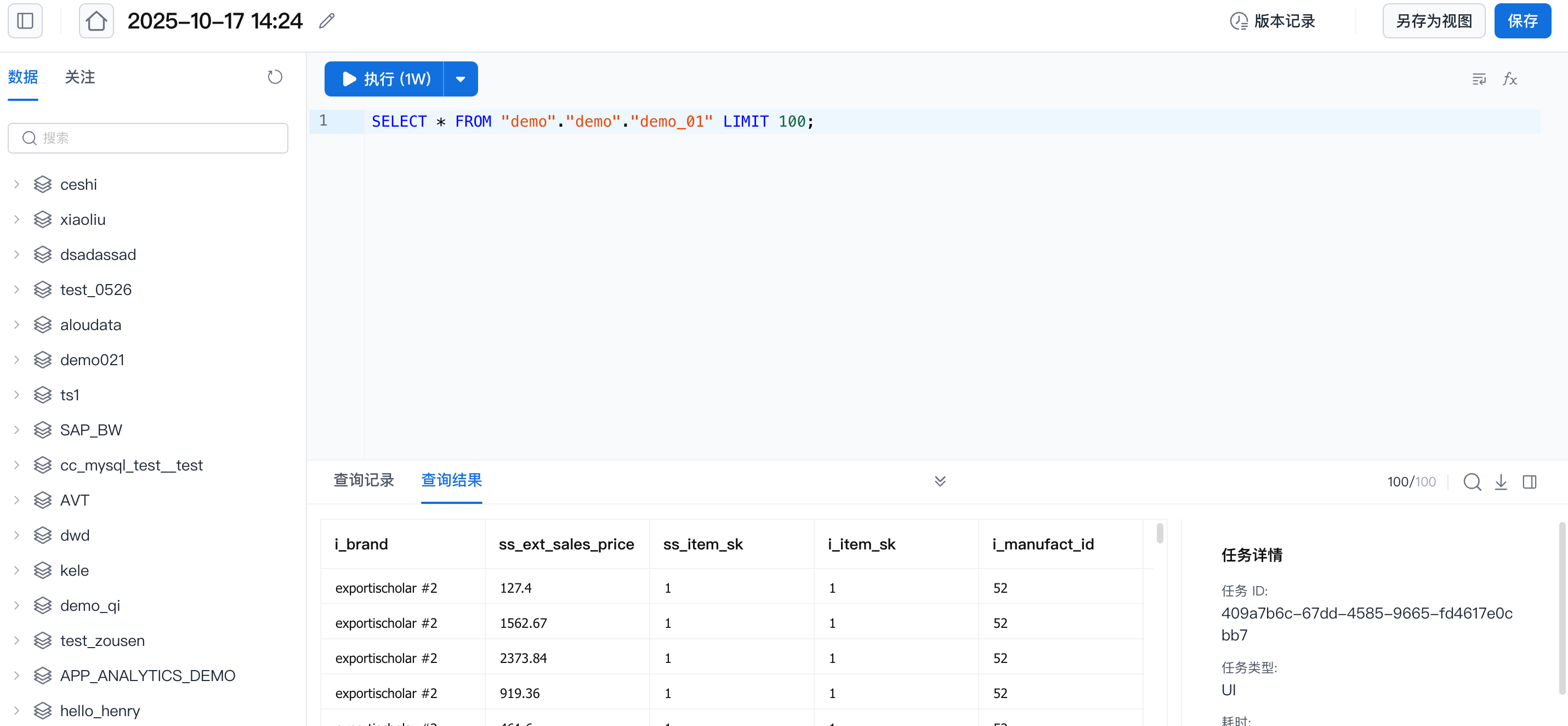
Task: Collapse the results panel with double chevron
Action: (940, 481)
